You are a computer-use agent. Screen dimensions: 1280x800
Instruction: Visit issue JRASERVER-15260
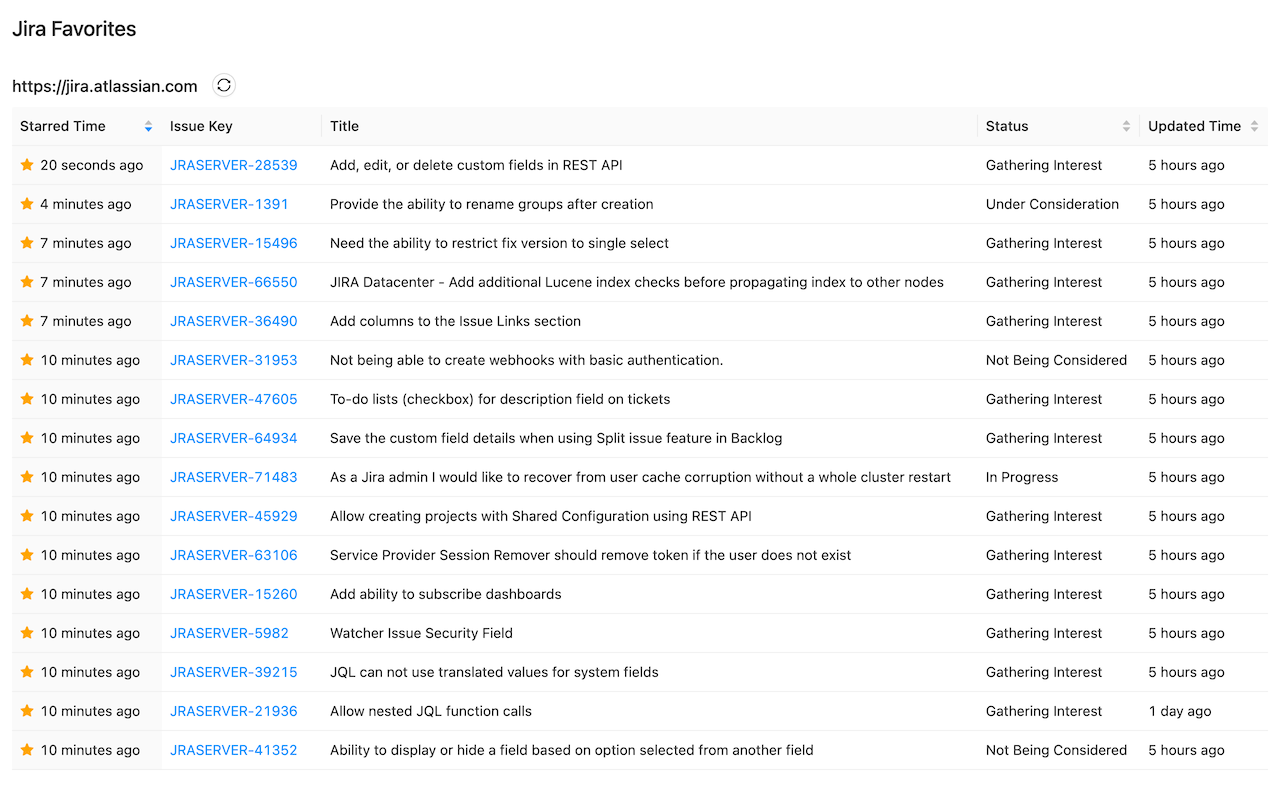pyautogui.click(x=233, y=594)
